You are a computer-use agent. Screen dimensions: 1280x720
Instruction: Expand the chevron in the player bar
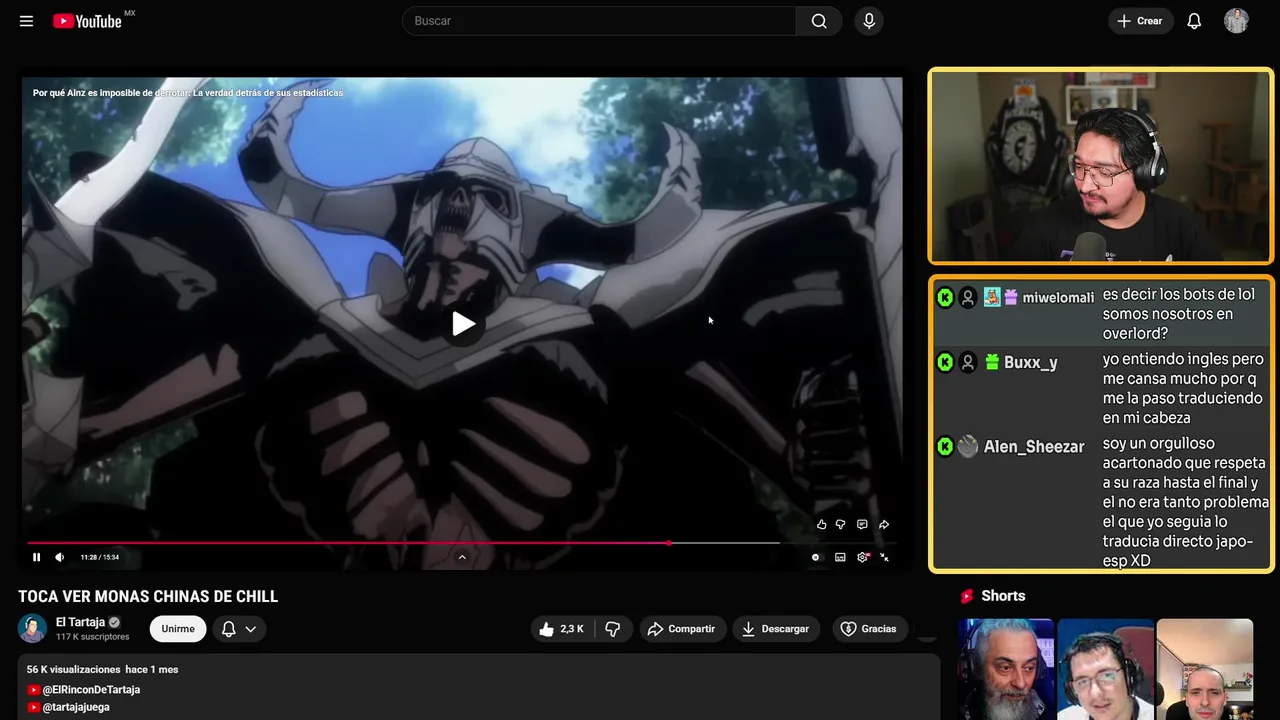coord(462,557)
